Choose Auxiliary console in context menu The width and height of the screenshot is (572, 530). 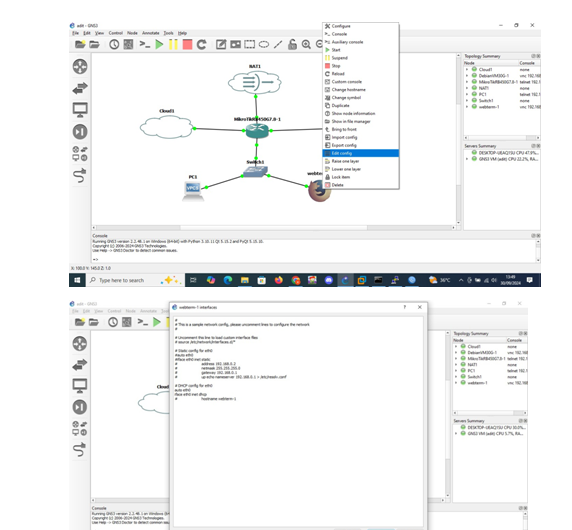(x=360, y=42)
